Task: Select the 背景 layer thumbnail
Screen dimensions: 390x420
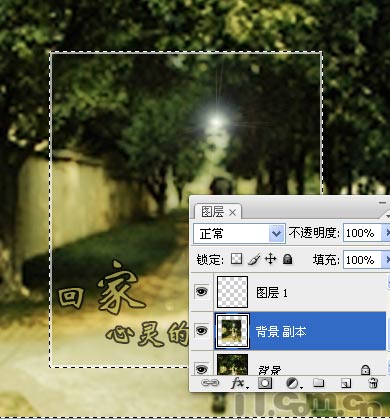Action: click(232, 364)
